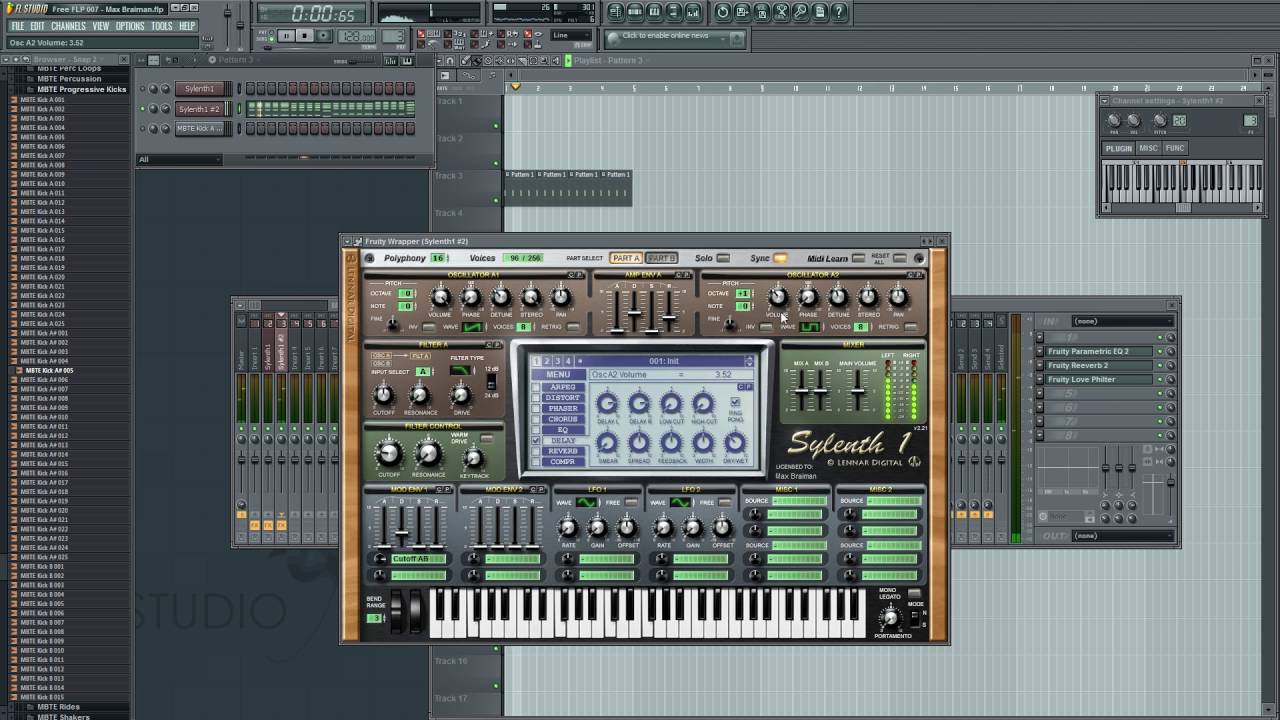Screen dimensions: 1280x720
Task: Click the stop button in transport
Action: 304,36
